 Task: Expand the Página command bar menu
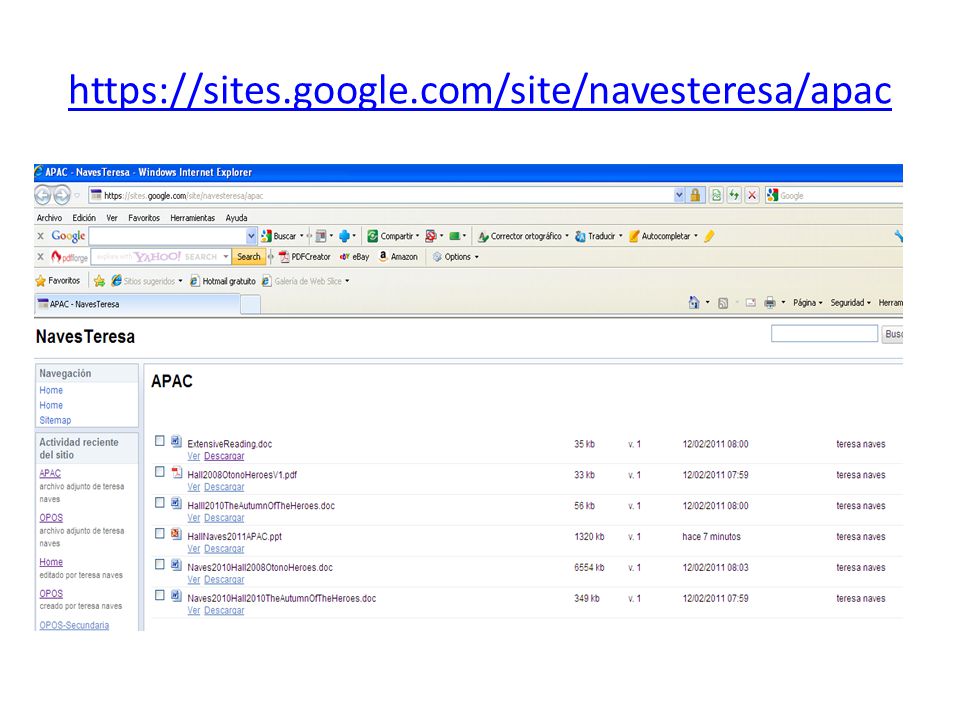pos(808,303)
